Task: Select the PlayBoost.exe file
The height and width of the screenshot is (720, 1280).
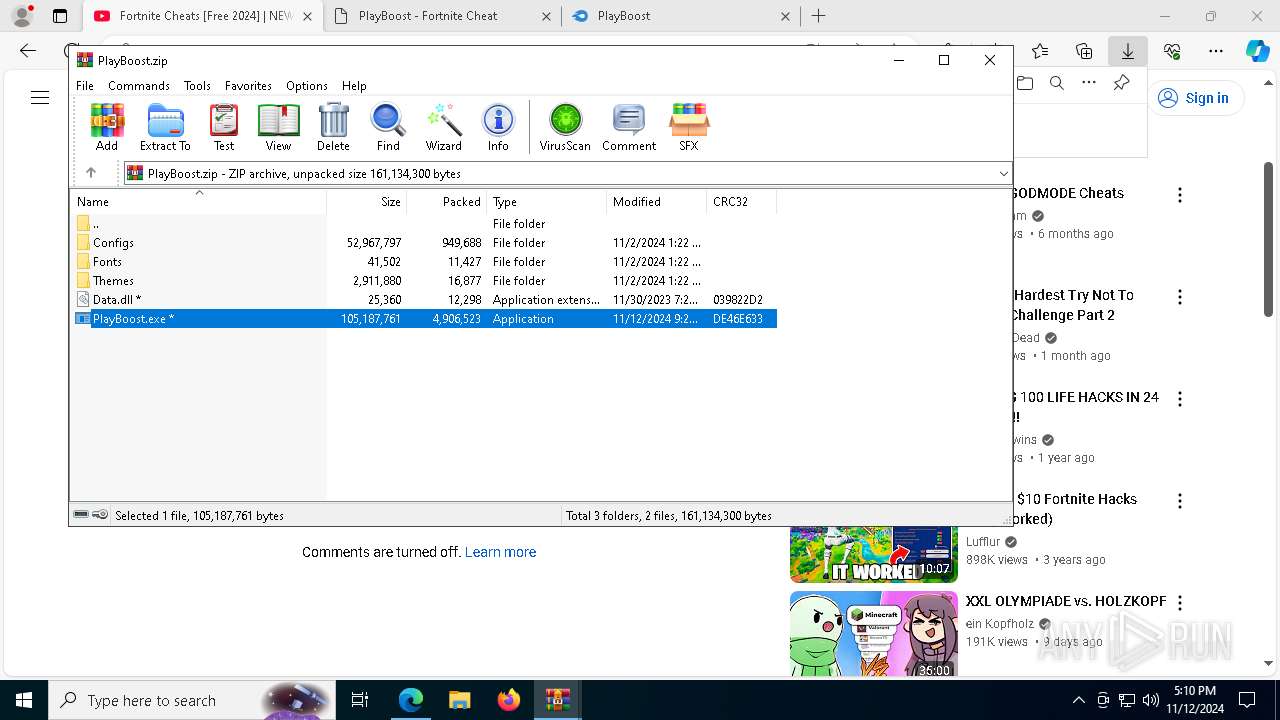Action: 425,319
